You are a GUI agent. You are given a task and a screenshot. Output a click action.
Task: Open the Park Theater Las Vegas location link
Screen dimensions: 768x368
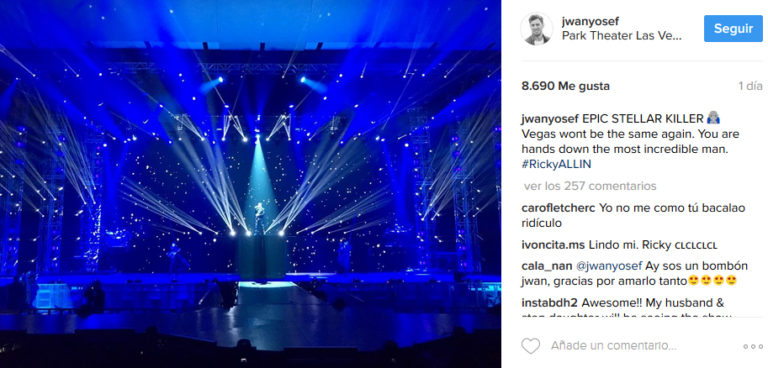(622, 36)
